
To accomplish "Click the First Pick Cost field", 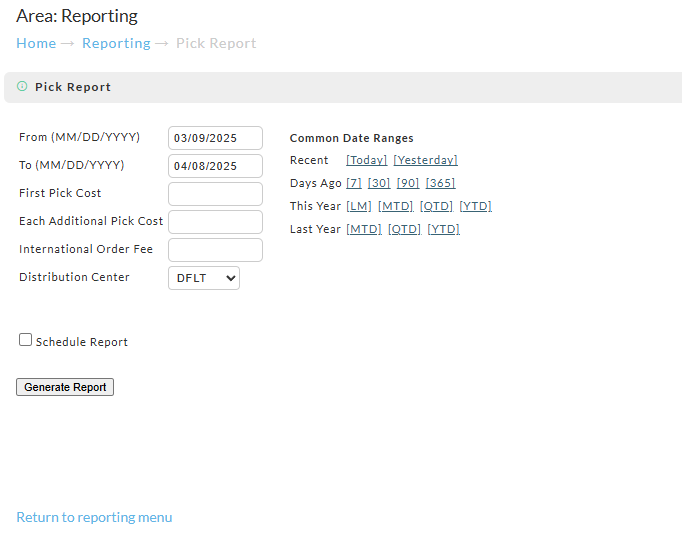I will (215, 194).
